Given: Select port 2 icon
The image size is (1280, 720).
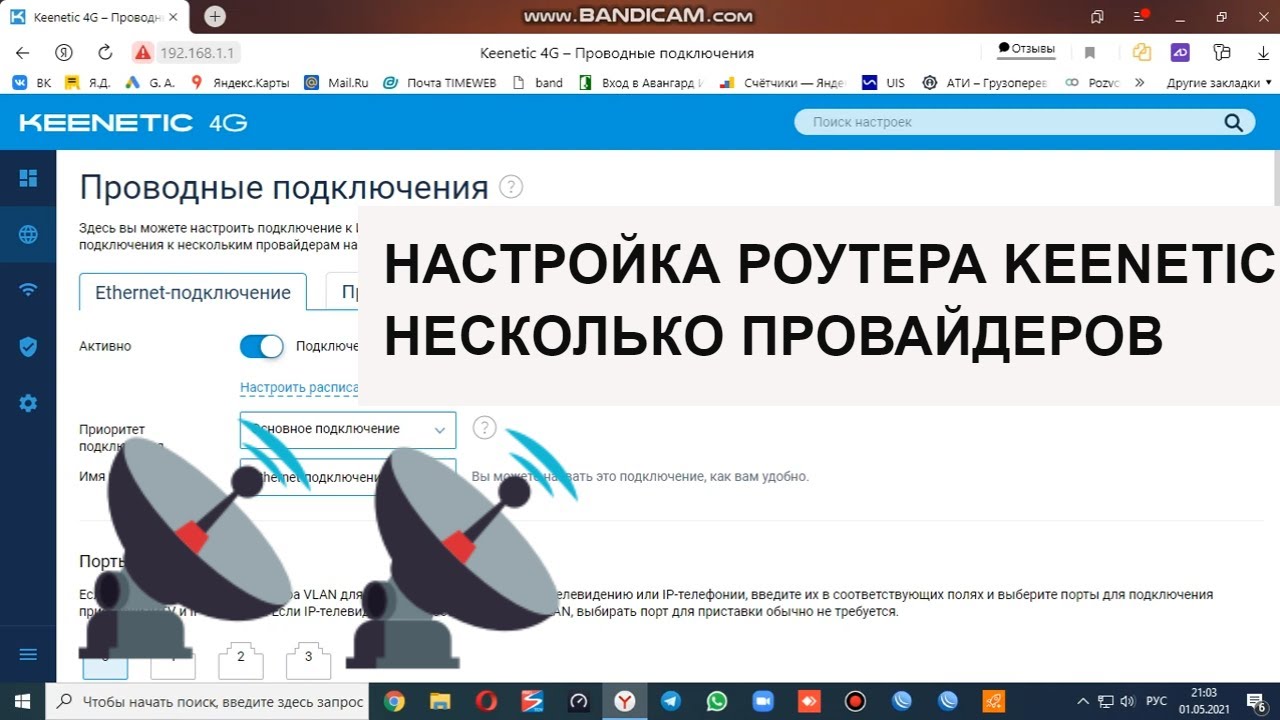Looking at the screenshot, I should point(240,659).
